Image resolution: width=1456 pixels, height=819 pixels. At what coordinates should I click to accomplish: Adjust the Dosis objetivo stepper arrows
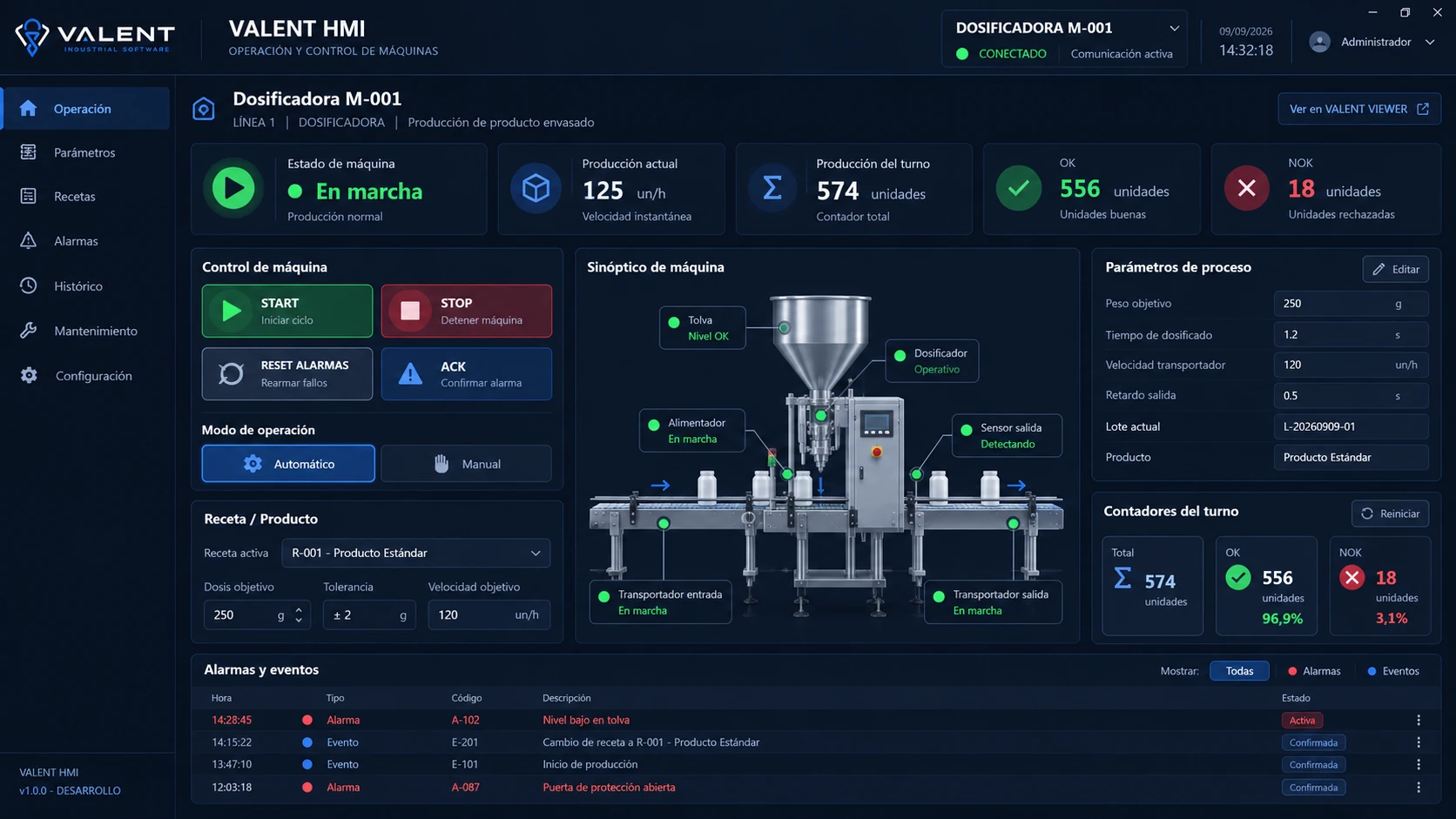pyautogui.click(x=299, y=614)
